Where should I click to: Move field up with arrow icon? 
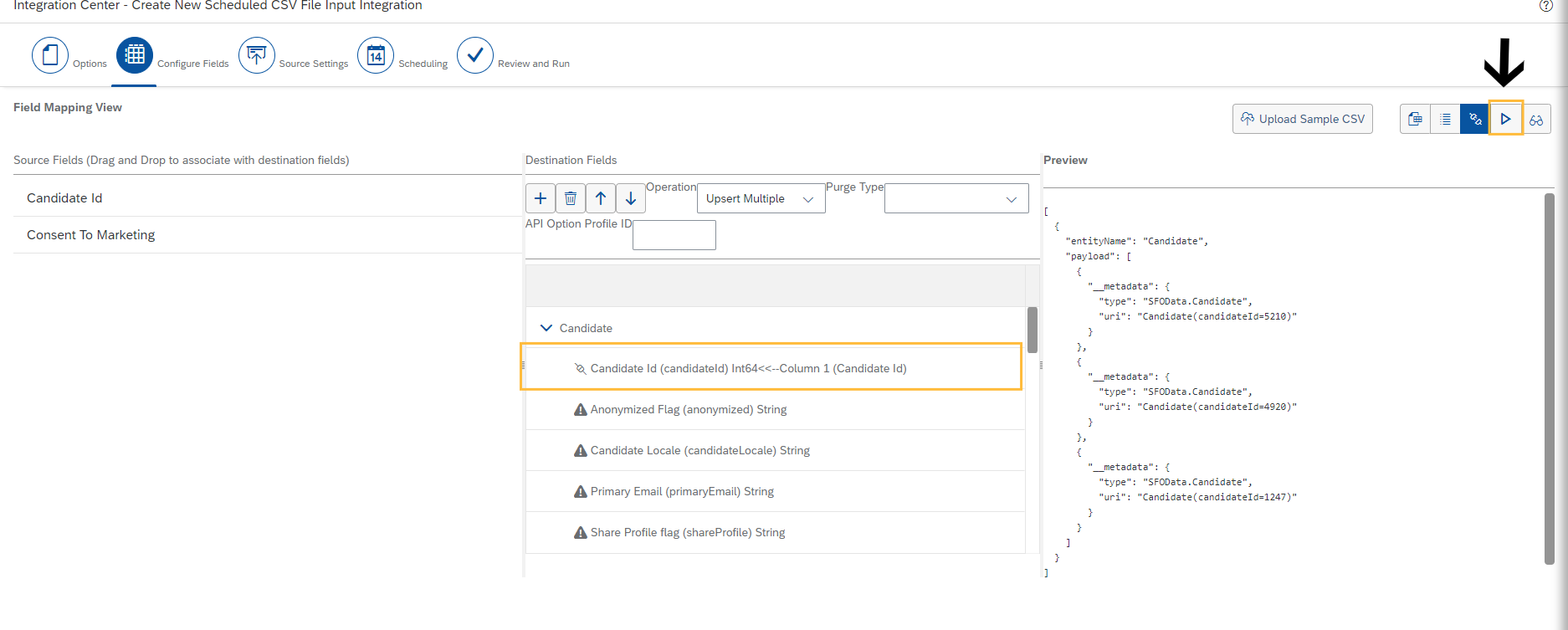click(x=601, y=198)
